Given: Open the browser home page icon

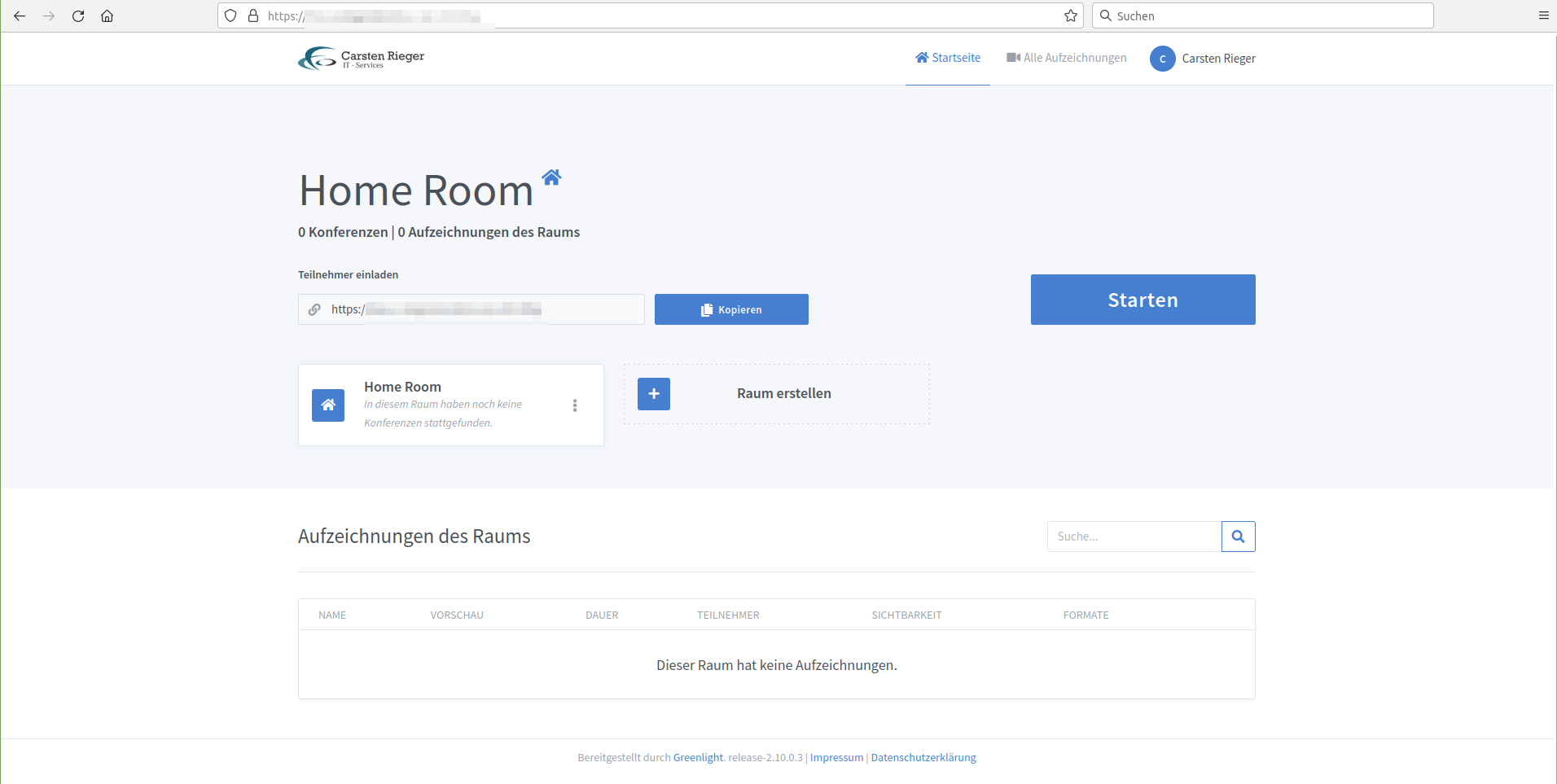Looking at the screenshot, I should click(x=107, y=16).
